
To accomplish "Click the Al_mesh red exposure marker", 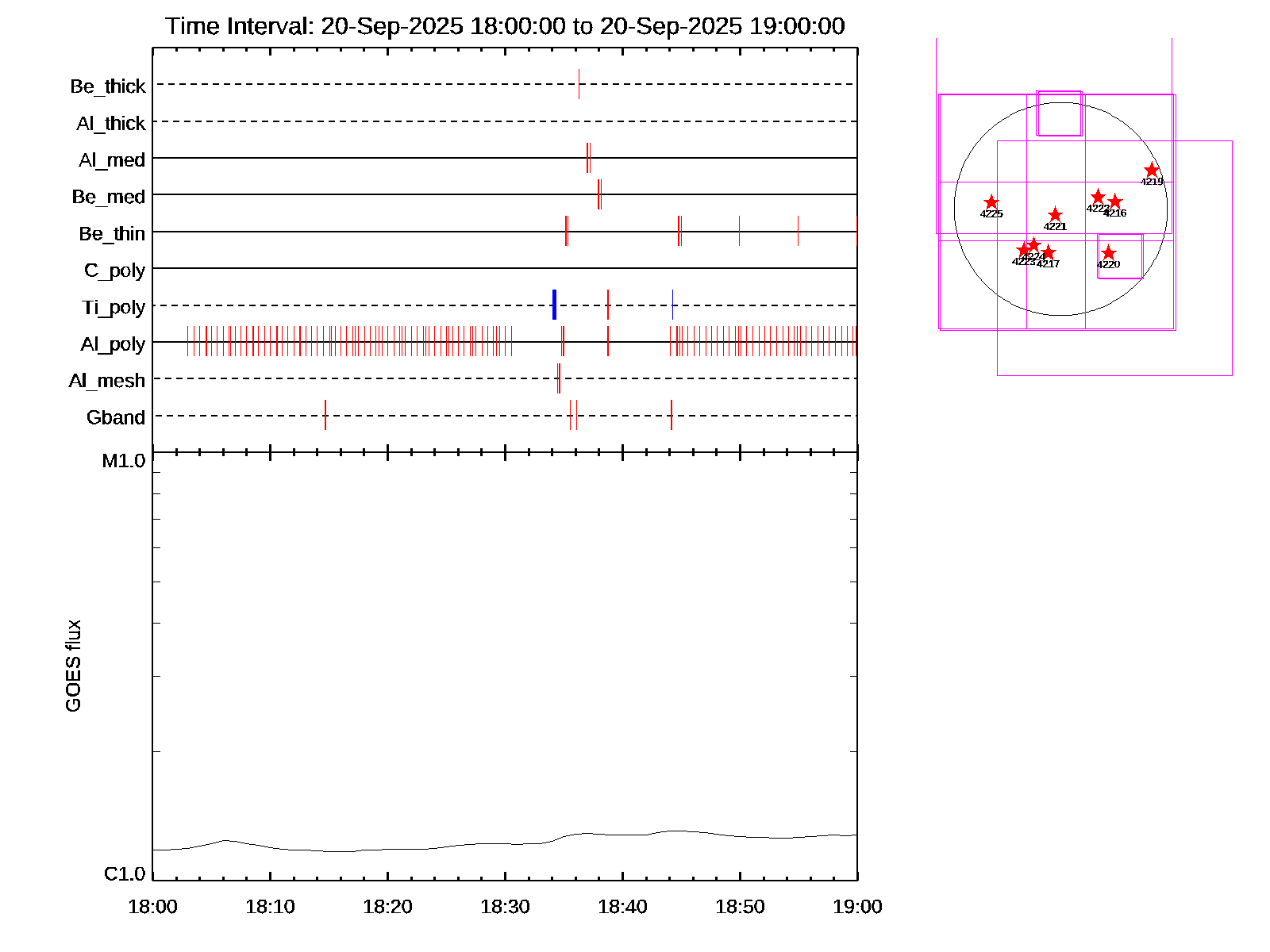I will [559, 378].
